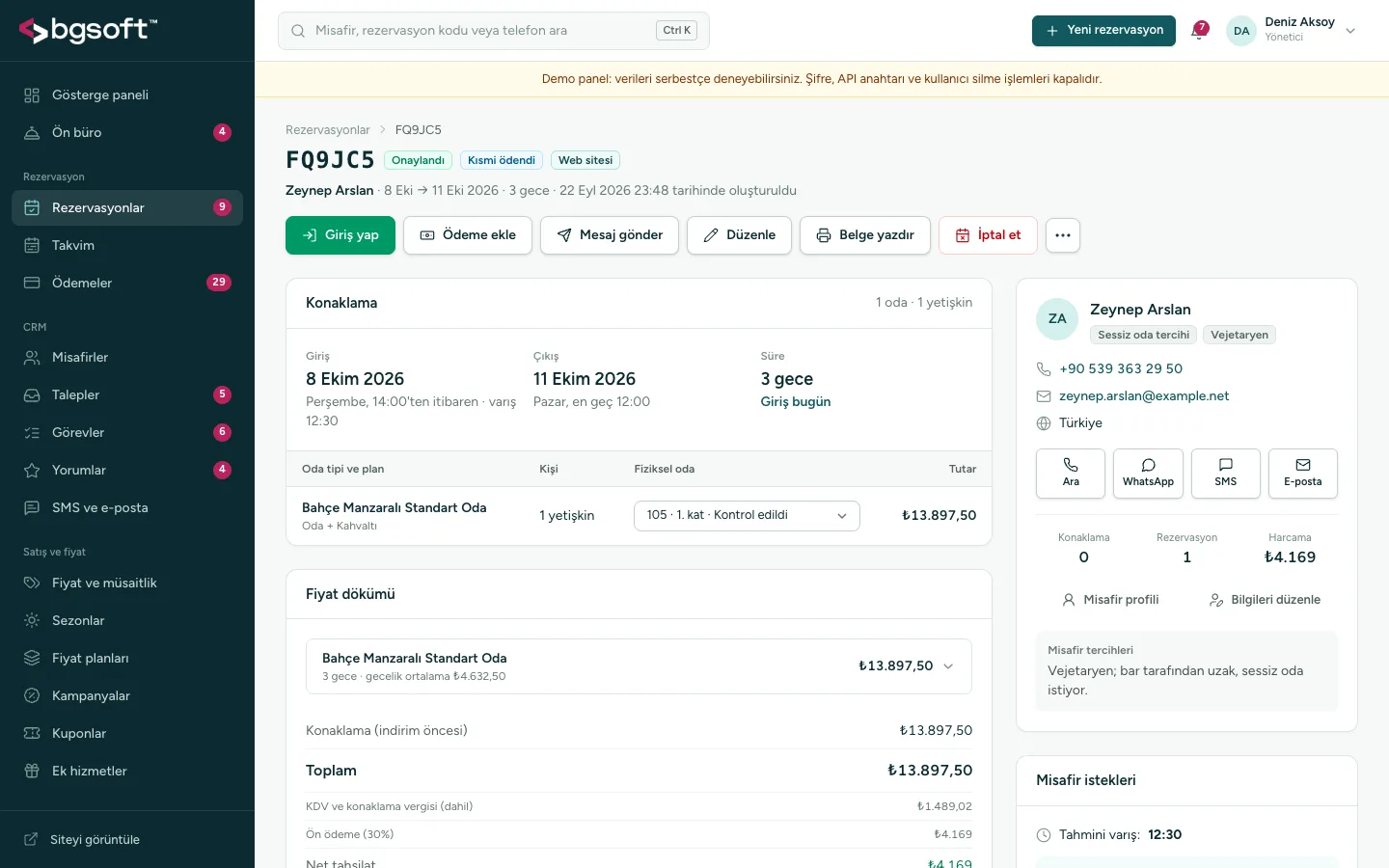Click Mesaj gönder button
The height and width of the screenshot is (868, 1389).
[x=610, y=235]
